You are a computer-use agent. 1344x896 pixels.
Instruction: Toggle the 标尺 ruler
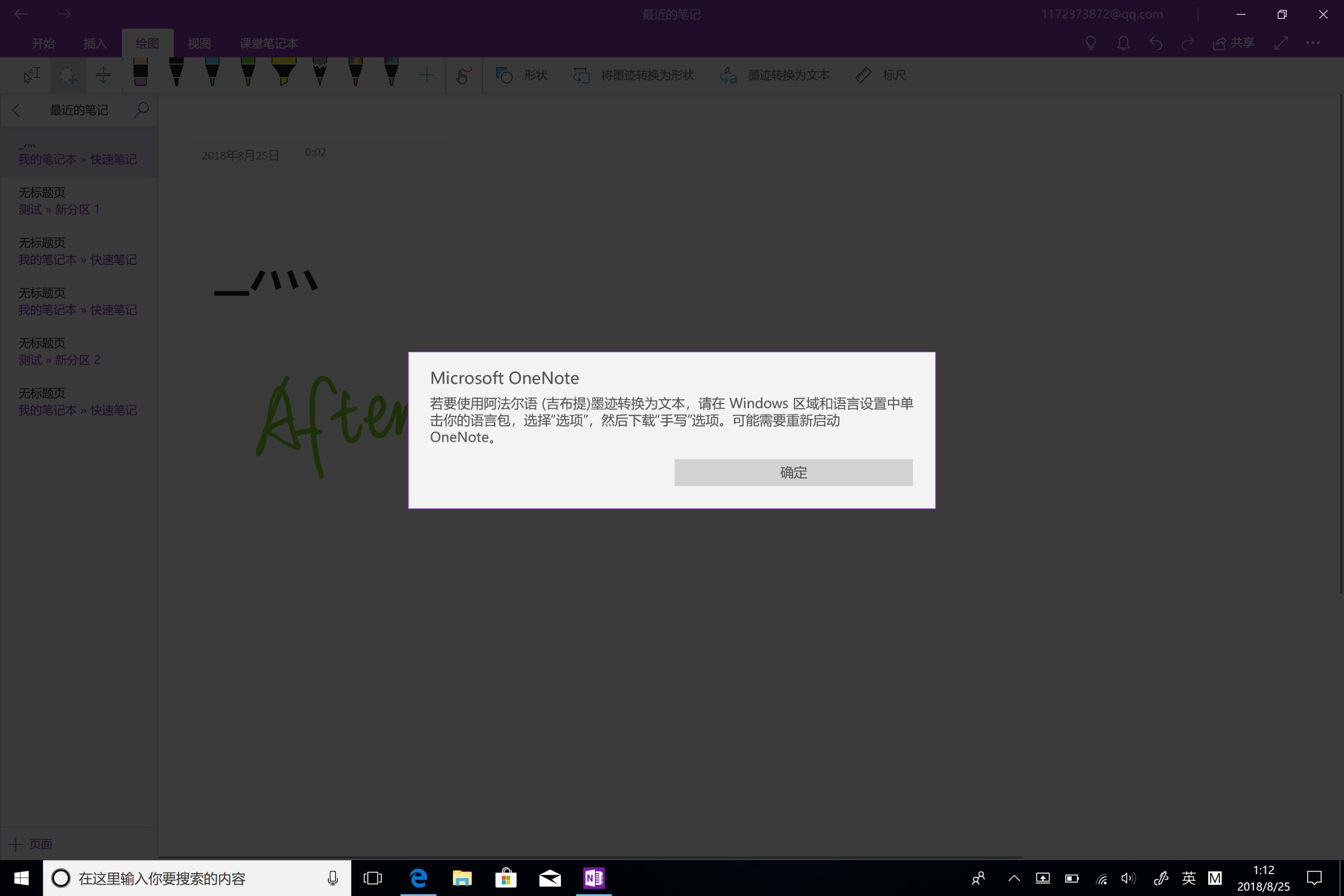(881, 75)
